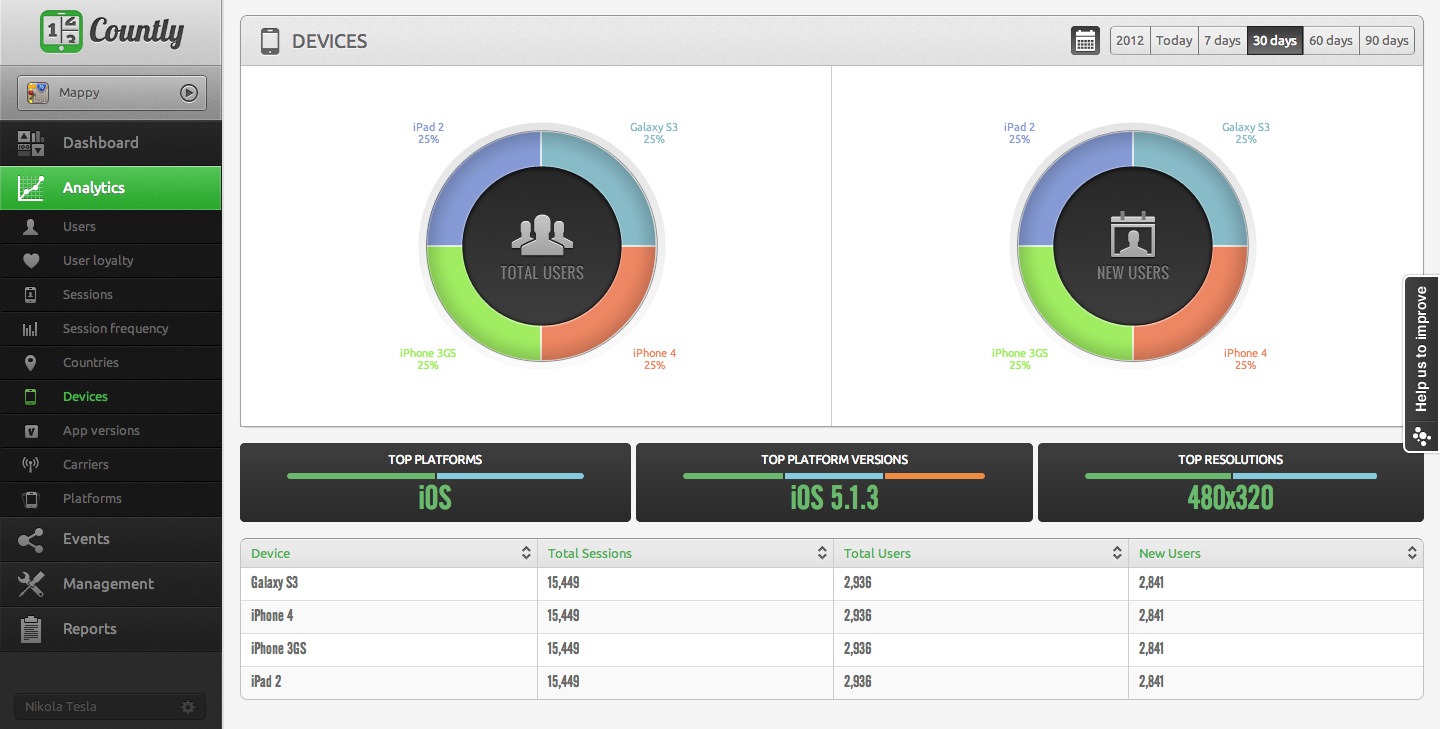Open the Platforms sidebar page

tap(110, 499)
